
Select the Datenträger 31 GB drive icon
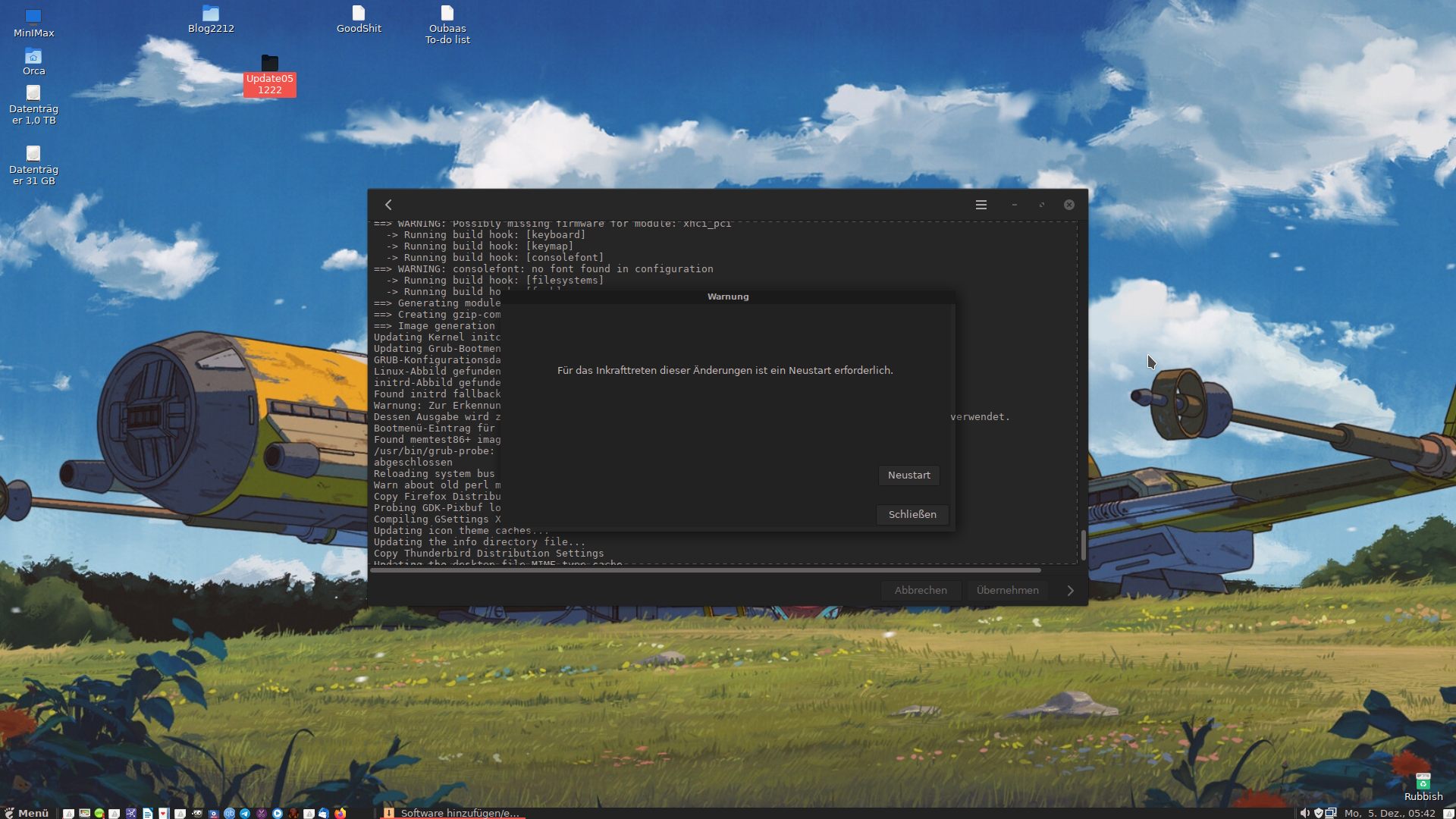(33, 166)
